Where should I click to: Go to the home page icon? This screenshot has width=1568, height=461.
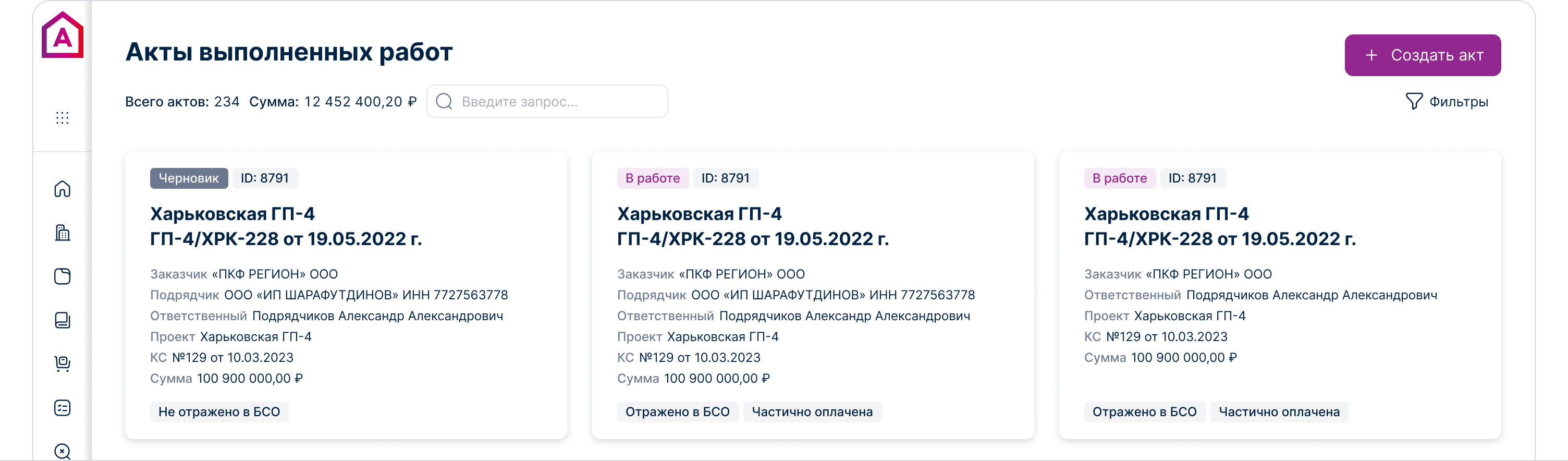pos(62,189)
